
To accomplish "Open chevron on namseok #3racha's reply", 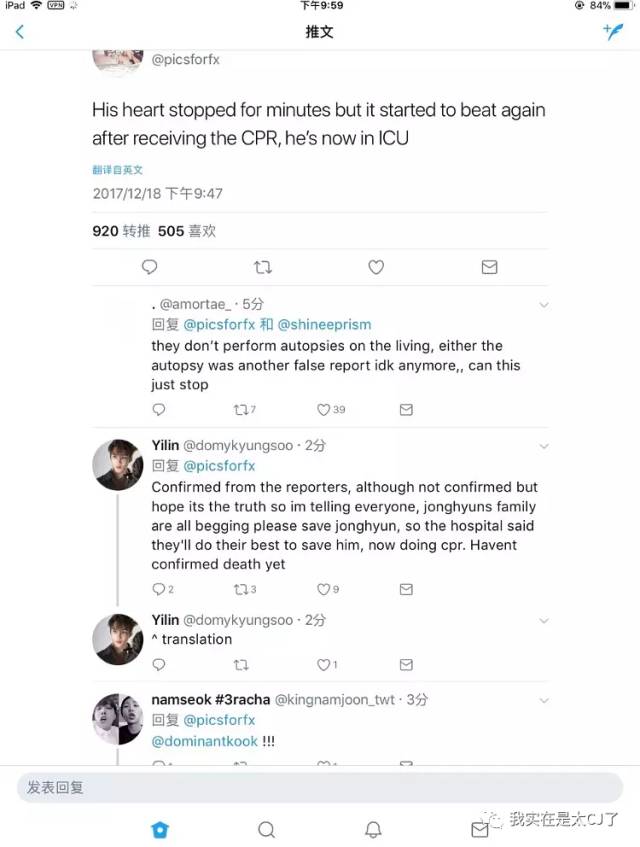I will tap(543, 700).
